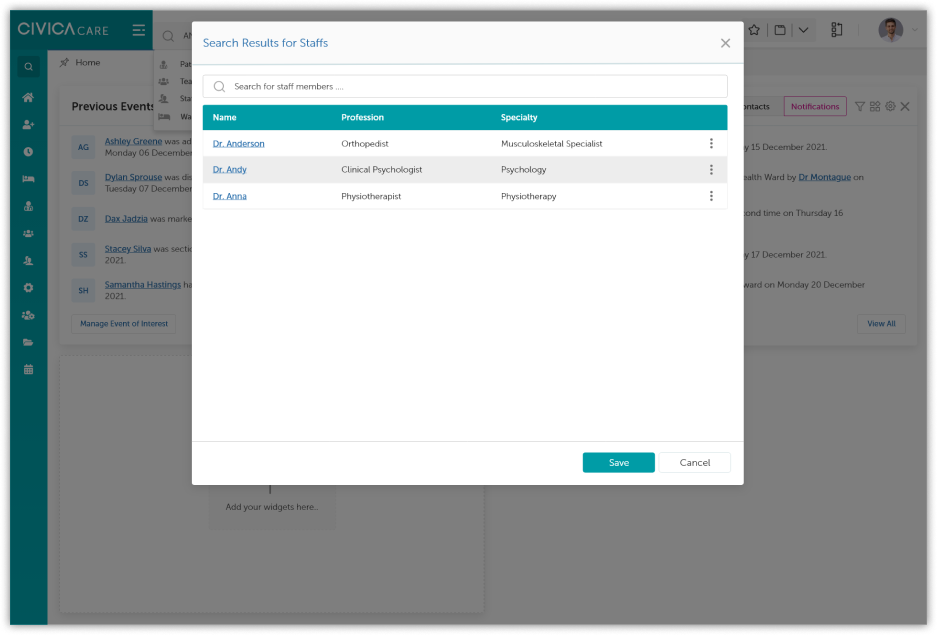The image size is (937, 635).
Task: Open Dr. Andy's staff profile link
Action: (x=229, y=170)
